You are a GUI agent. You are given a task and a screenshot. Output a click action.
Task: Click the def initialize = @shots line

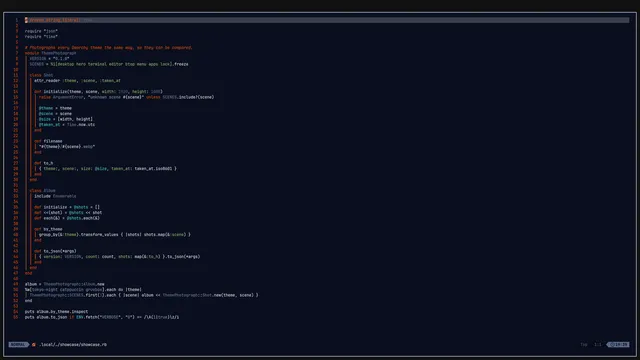tap(67, 207)
